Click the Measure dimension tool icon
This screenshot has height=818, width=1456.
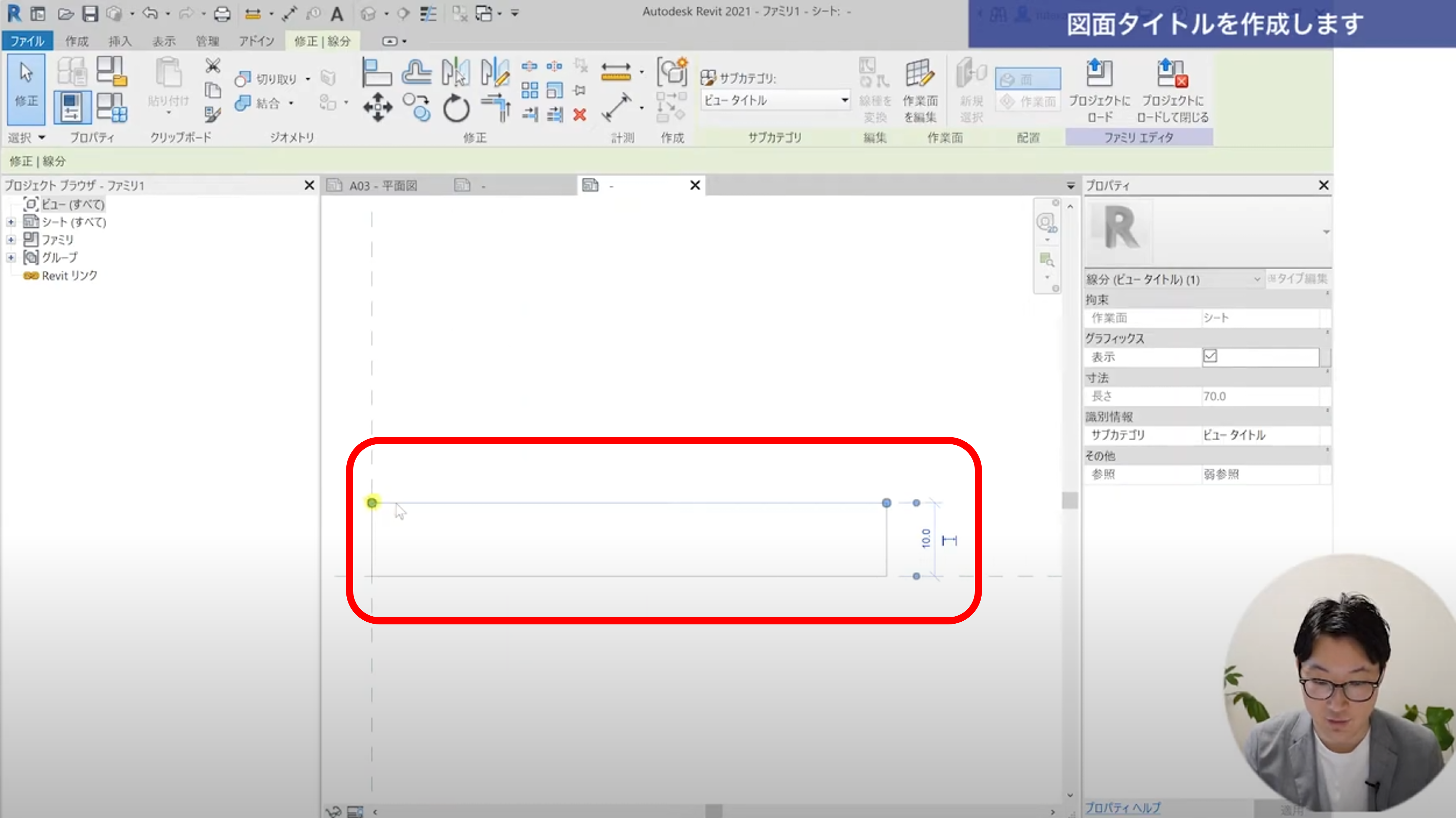point(616,72)
